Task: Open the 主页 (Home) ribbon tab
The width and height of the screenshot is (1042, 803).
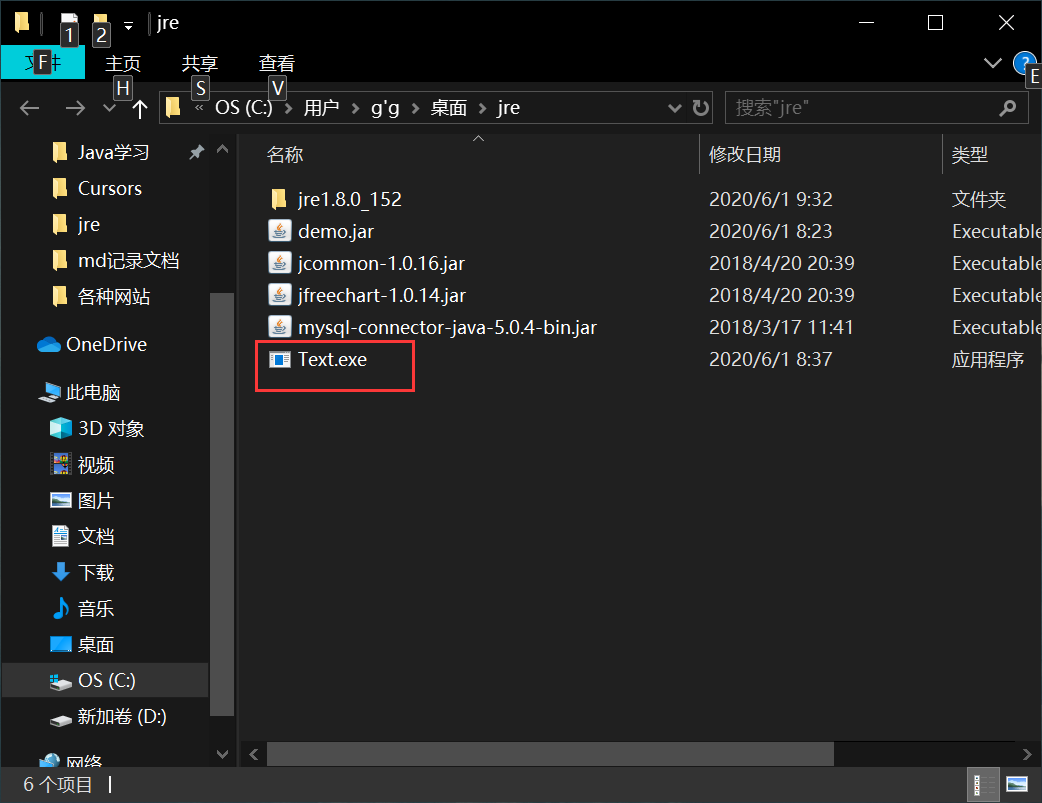Action: coord(123,63)
